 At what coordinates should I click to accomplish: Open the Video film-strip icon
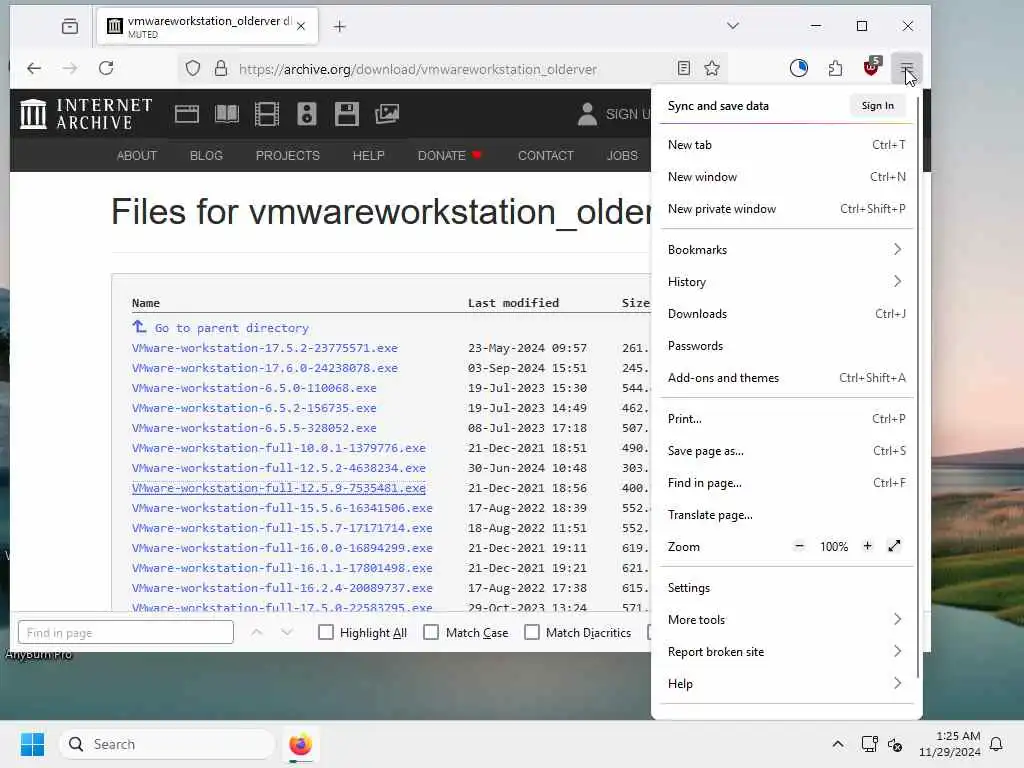266,114
